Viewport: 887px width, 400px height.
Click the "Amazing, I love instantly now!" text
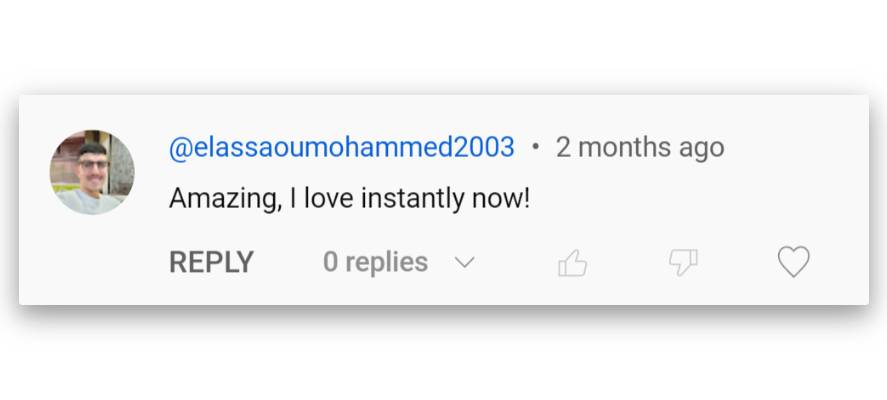[x=349, y=198]
